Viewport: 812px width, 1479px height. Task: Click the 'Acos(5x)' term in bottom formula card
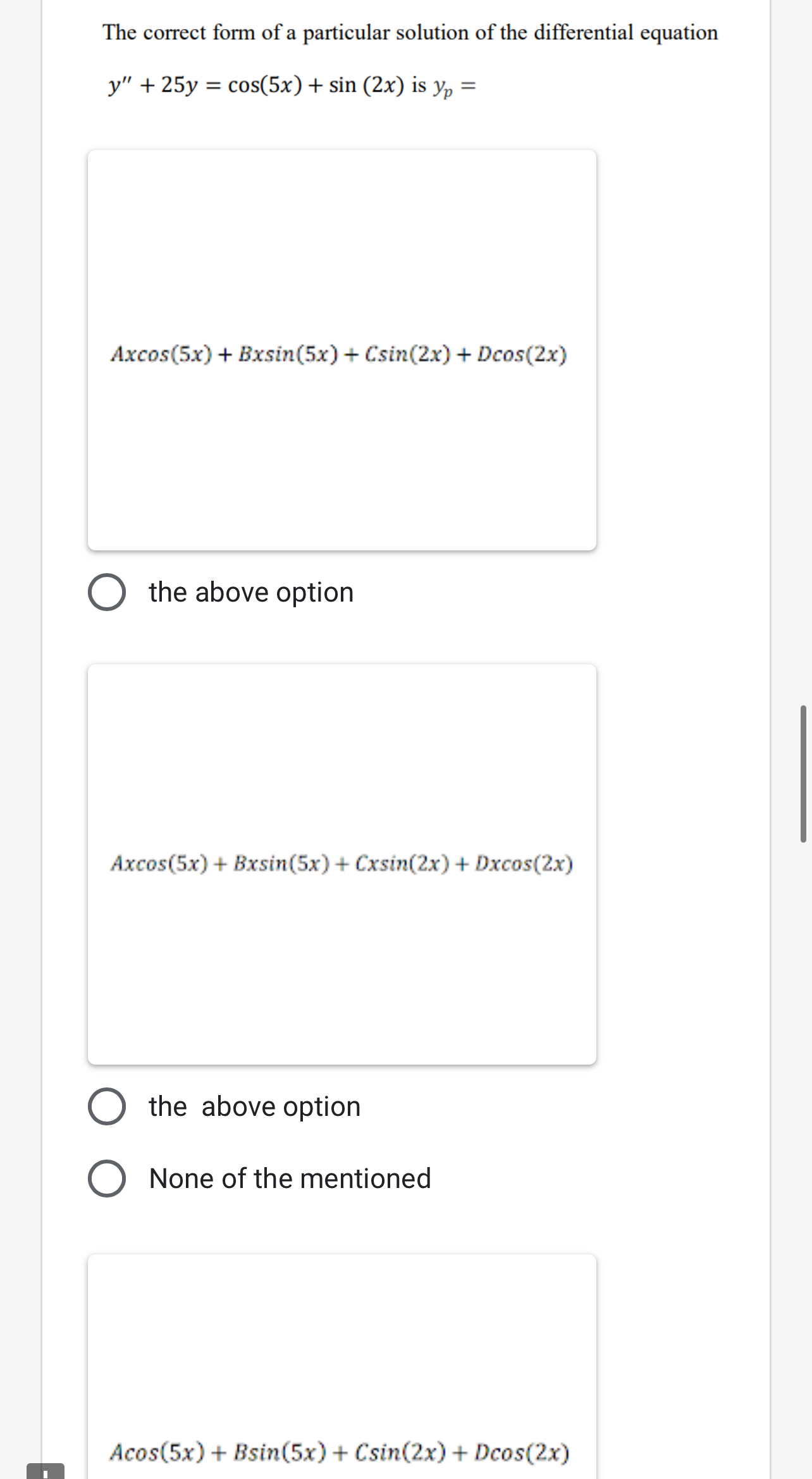pos(157,1452)
